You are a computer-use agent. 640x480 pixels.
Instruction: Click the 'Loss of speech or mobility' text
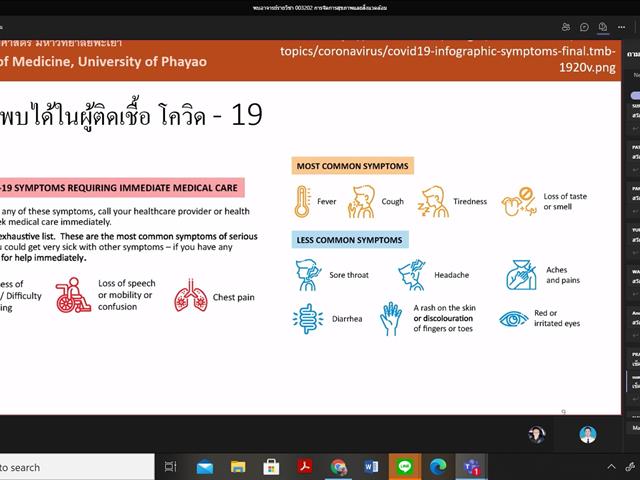[x=127, y=295]
